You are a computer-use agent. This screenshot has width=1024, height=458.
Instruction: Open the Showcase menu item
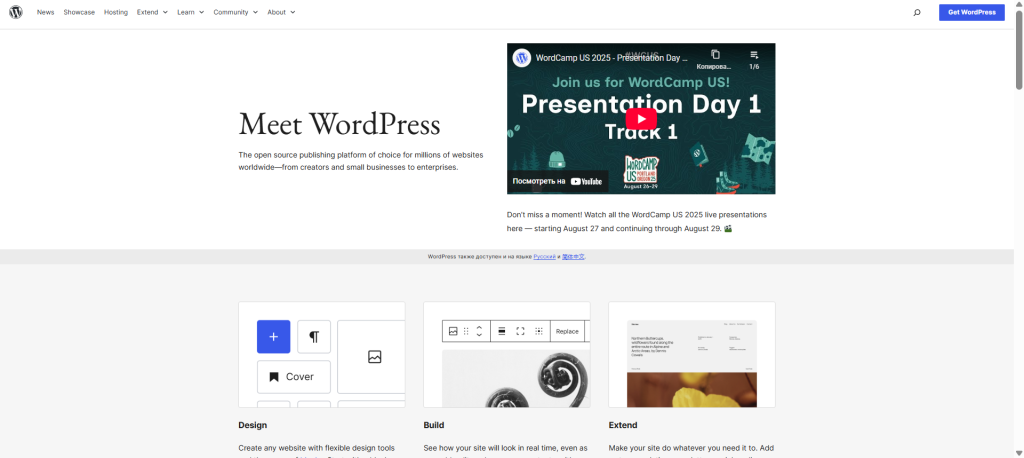[79, 13]
